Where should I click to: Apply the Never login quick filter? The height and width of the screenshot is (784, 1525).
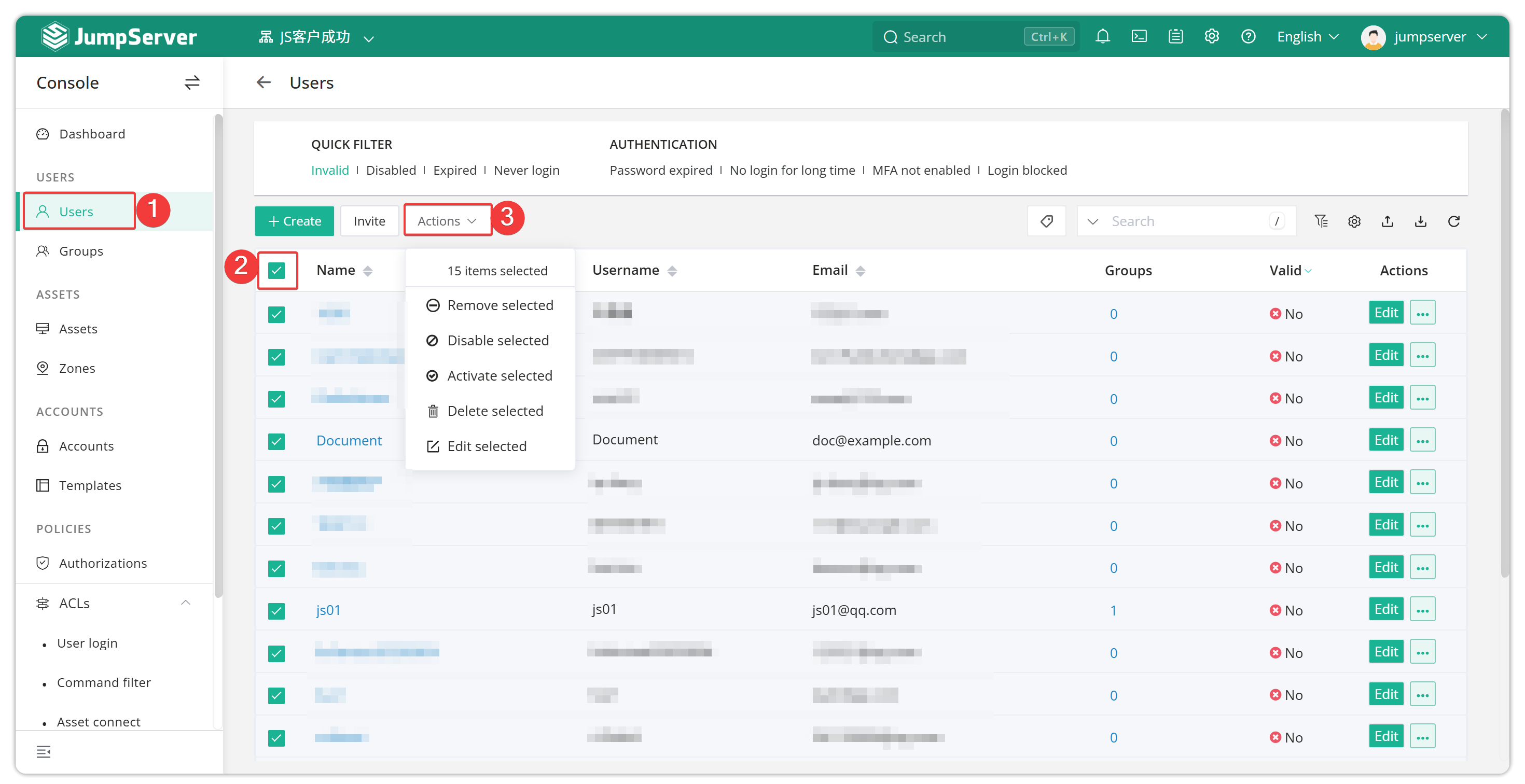coord(526,171)
